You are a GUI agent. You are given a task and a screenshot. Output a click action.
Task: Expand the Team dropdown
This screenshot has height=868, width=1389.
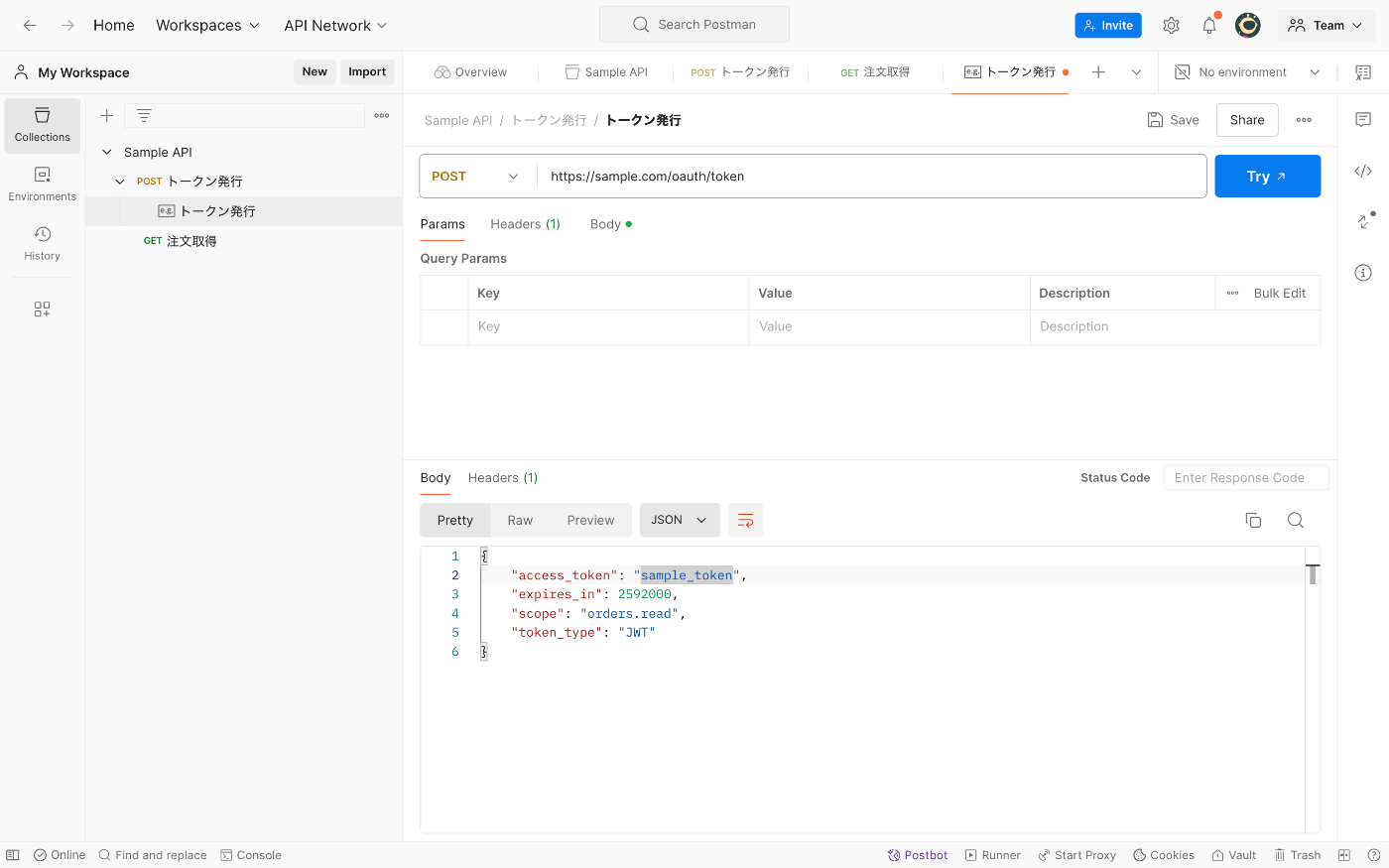point(1326,25)
